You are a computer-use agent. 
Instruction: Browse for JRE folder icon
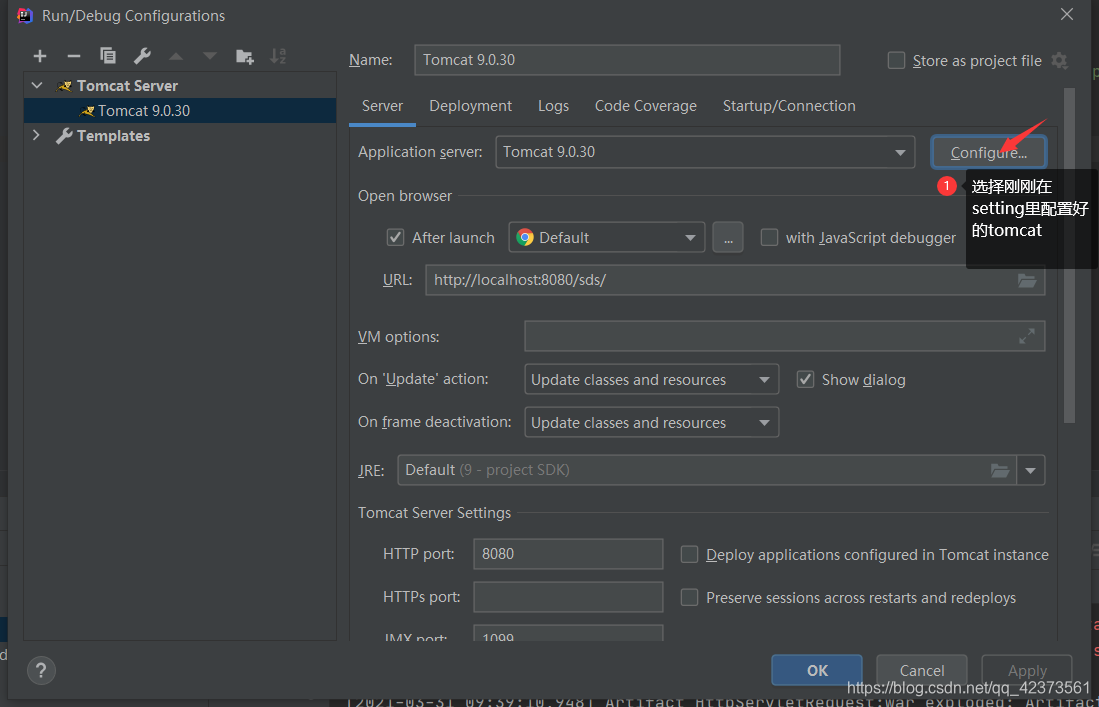999,470
